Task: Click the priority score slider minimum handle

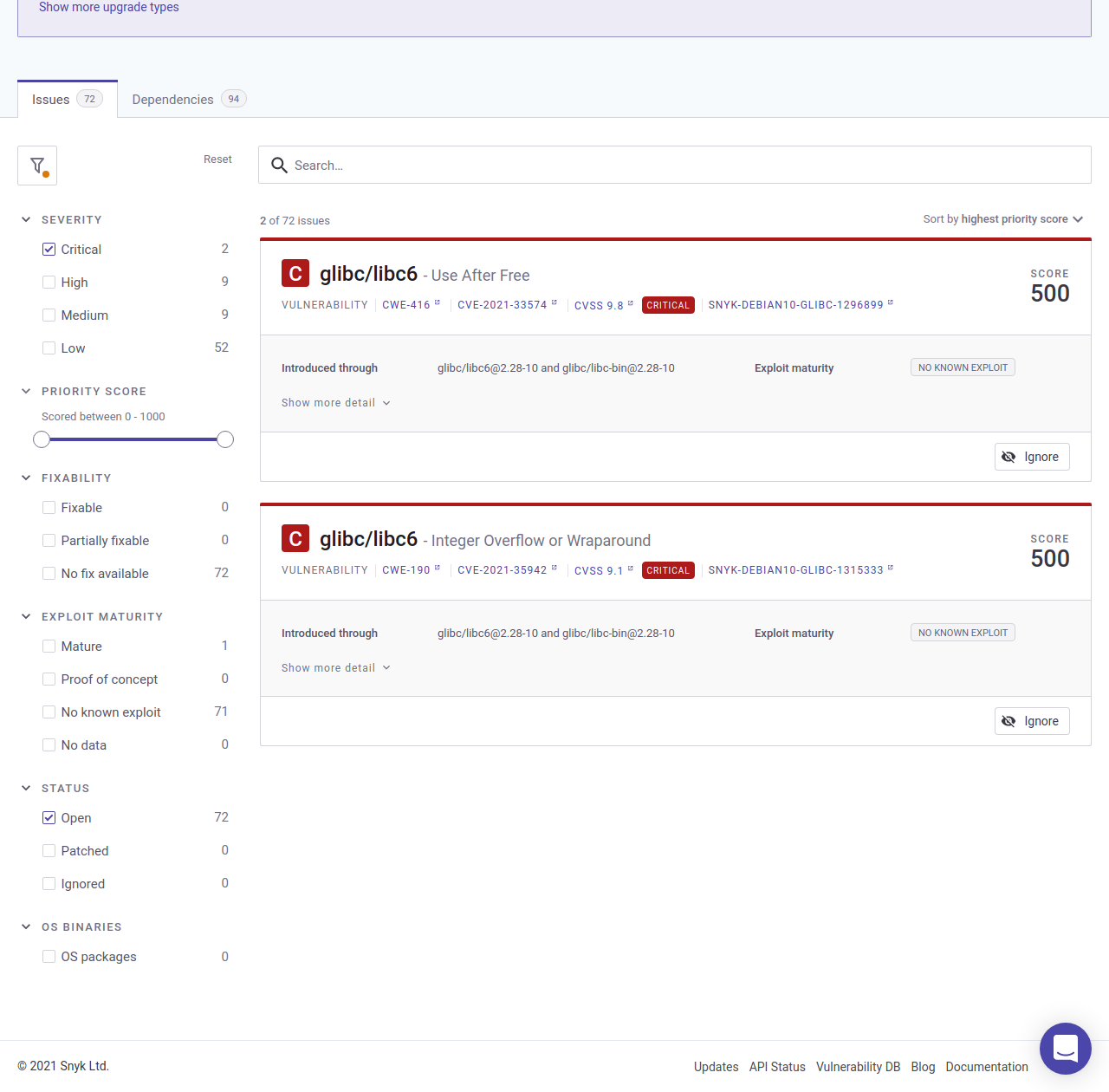Action: point(42,439)
